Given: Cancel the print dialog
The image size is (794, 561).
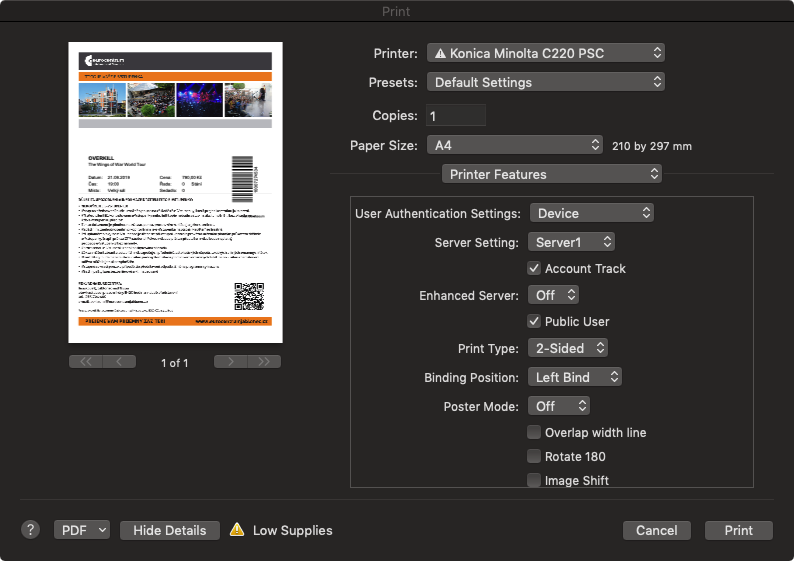Looking at the screenshot, I should coord(657,530).
